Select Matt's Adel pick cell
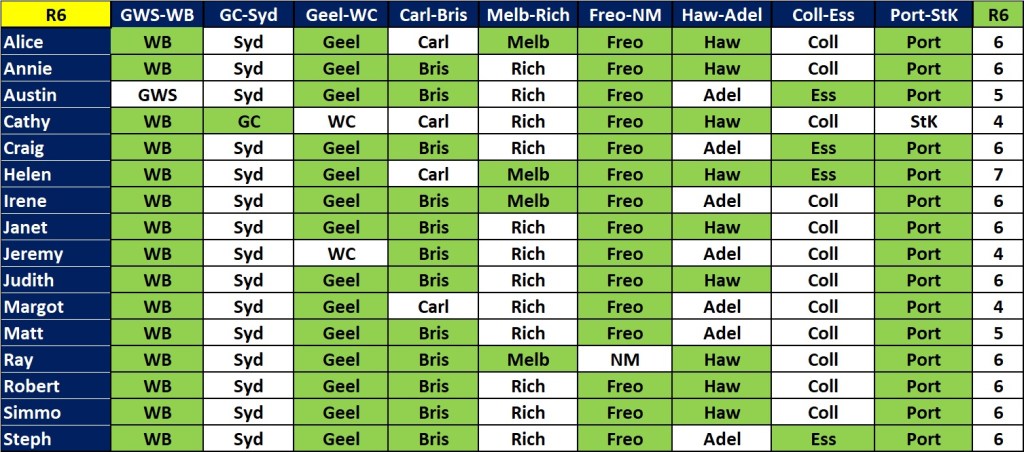Viewport: 1024px width, 452px height. coord(722,333)
